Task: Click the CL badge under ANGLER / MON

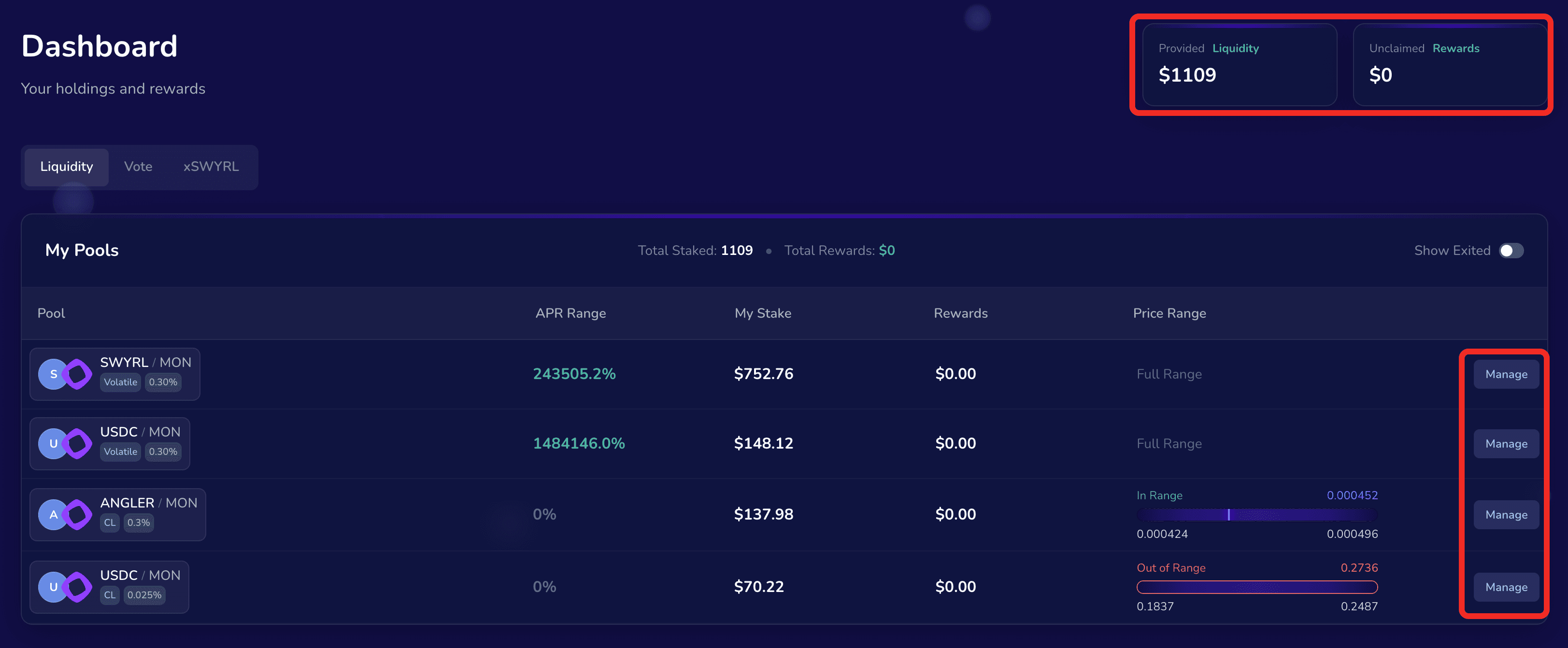Action: (x=110, y=522)
